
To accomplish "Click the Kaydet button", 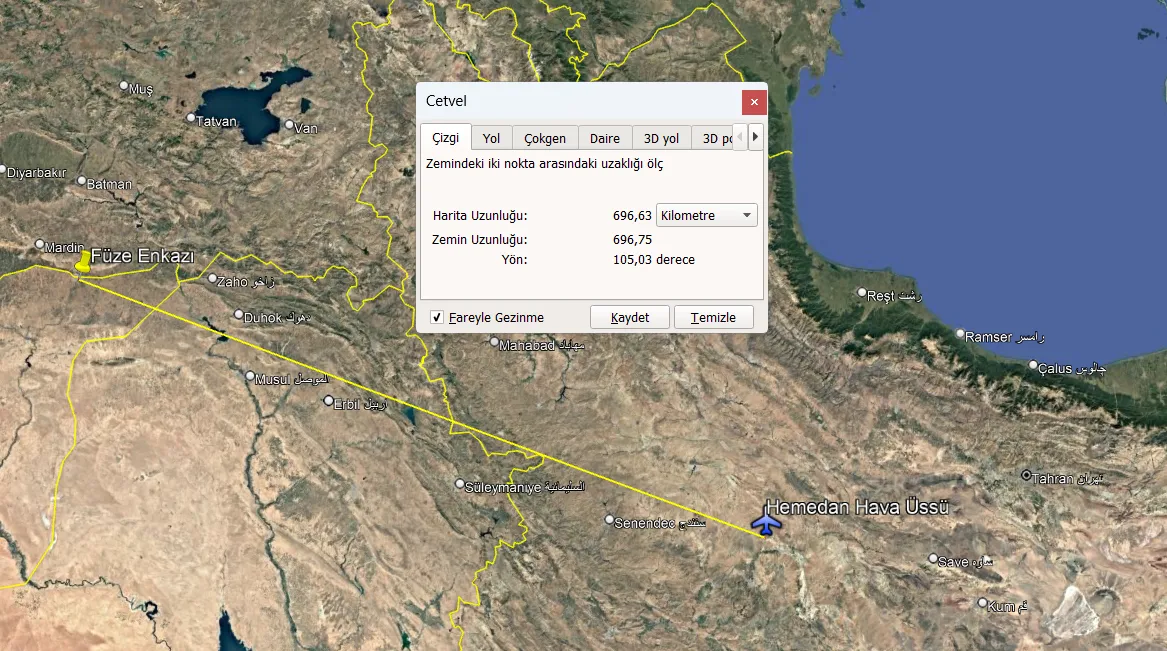I will (x=630, y=318).
